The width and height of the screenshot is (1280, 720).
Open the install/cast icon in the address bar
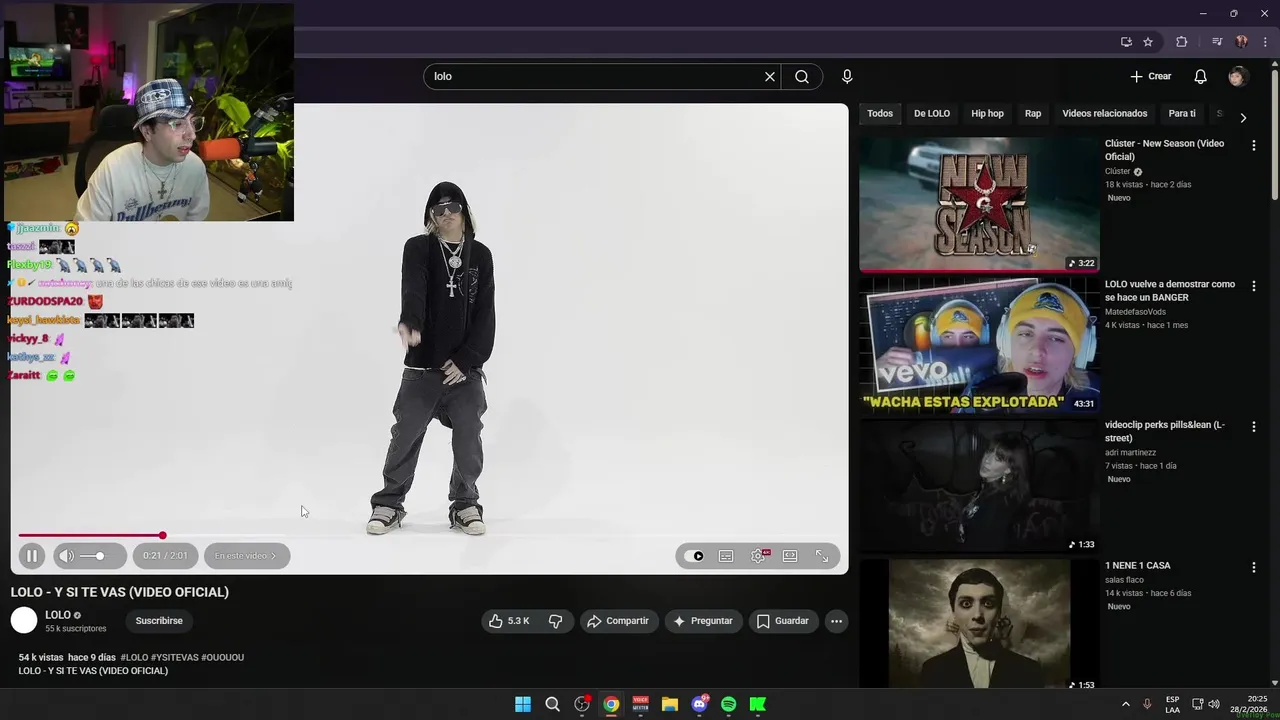coord(1126,42)
